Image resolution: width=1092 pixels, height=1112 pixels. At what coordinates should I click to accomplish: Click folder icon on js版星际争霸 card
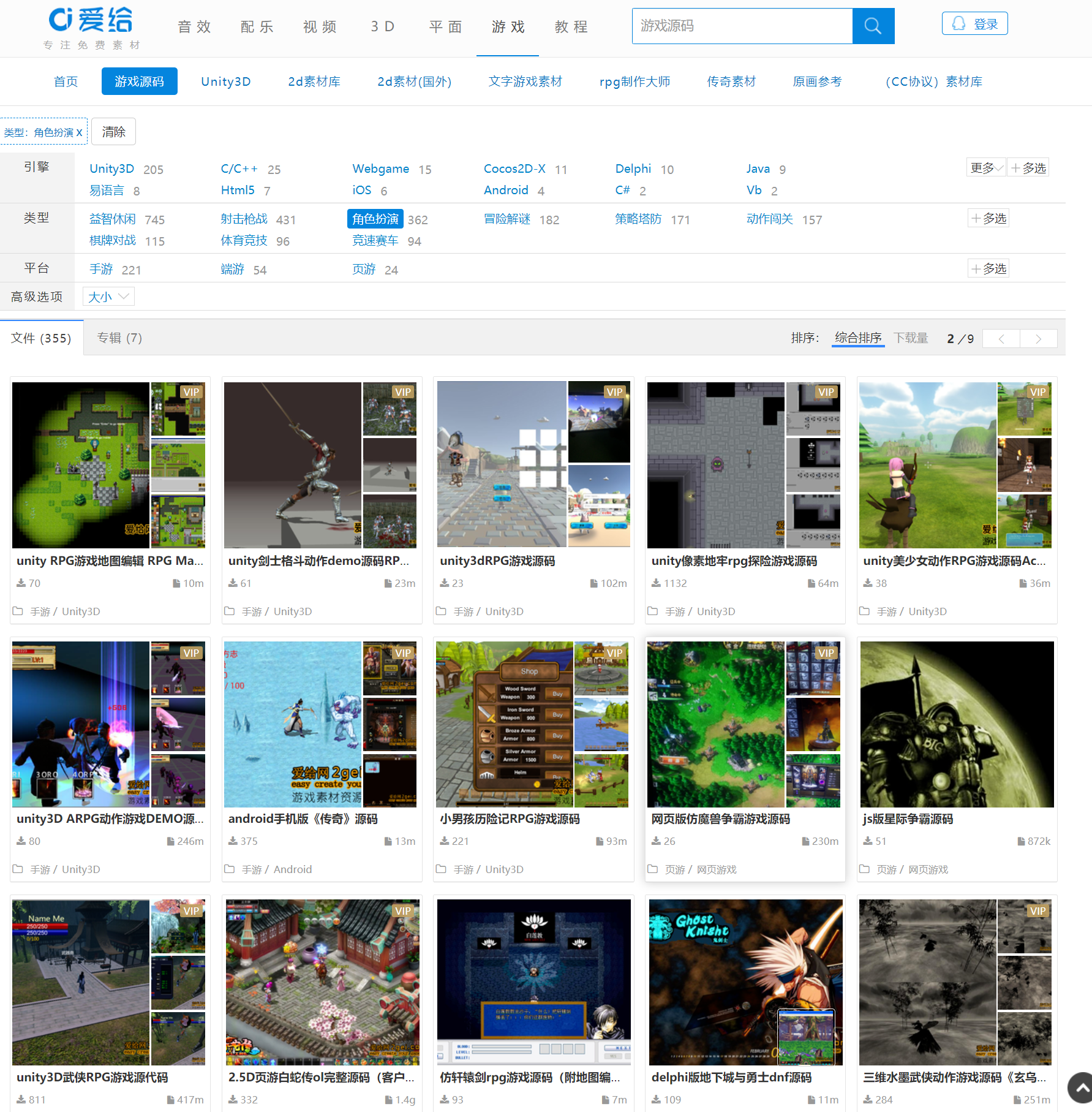(864, 869)
